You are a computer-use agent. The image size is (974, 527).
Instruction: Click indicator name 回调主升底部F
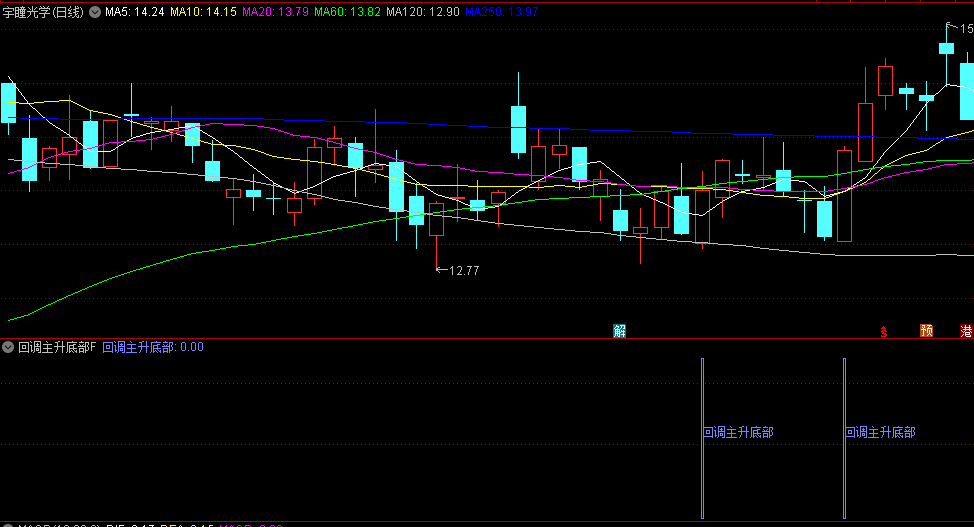[57, 347]
